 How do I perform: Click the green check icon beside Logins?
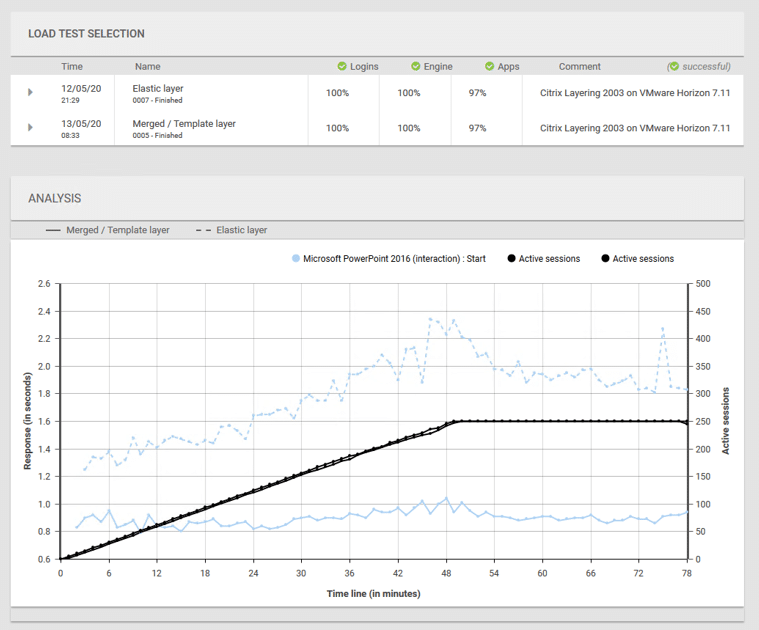pyautogui.click(x=342, y=66)
